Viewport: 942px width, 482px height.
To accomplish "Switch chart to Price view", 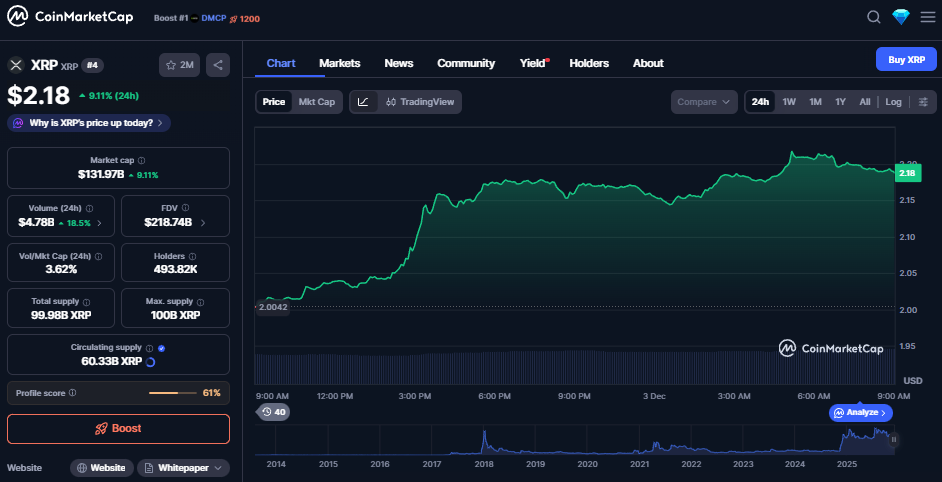I will (274, 102).
